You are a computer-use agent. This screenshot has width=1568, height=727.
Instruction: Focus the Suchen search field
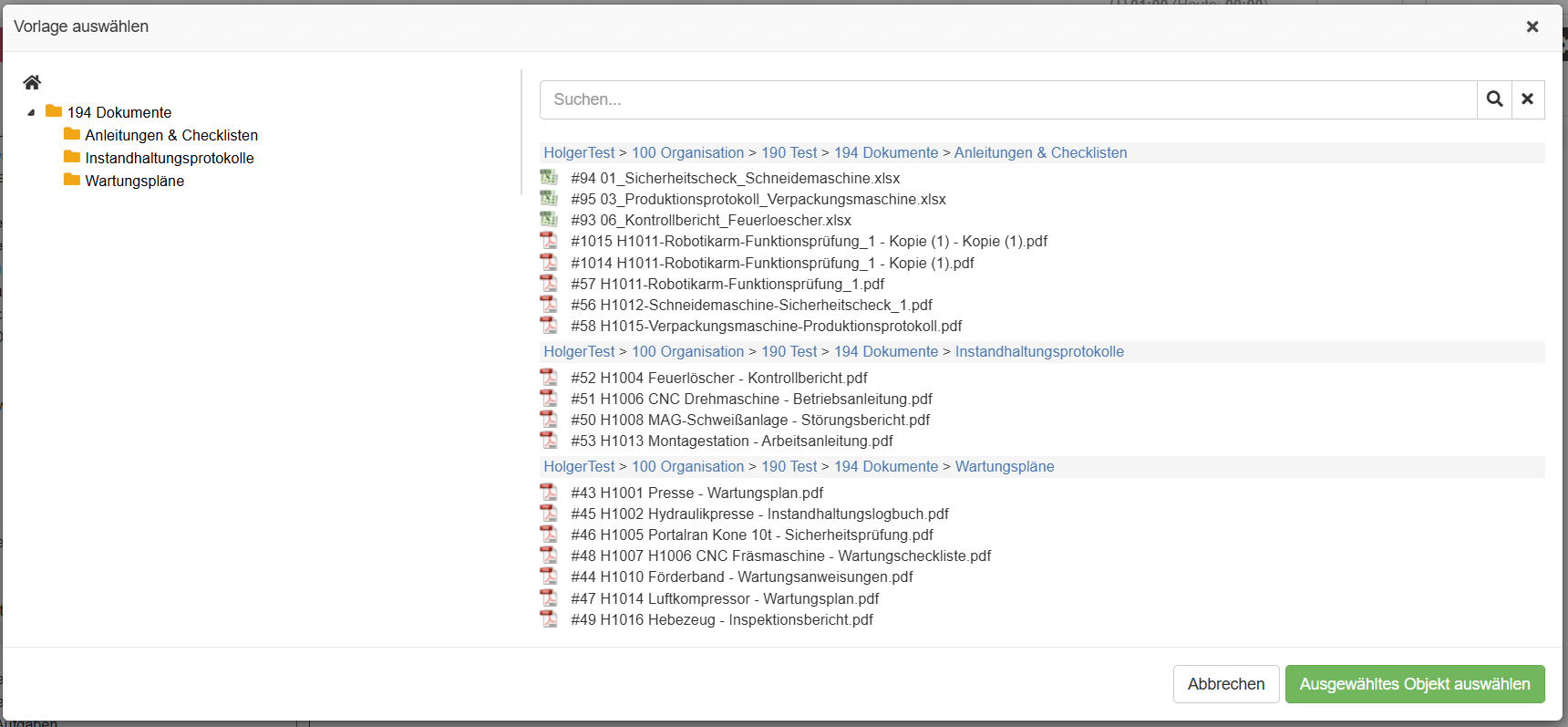1007,99
